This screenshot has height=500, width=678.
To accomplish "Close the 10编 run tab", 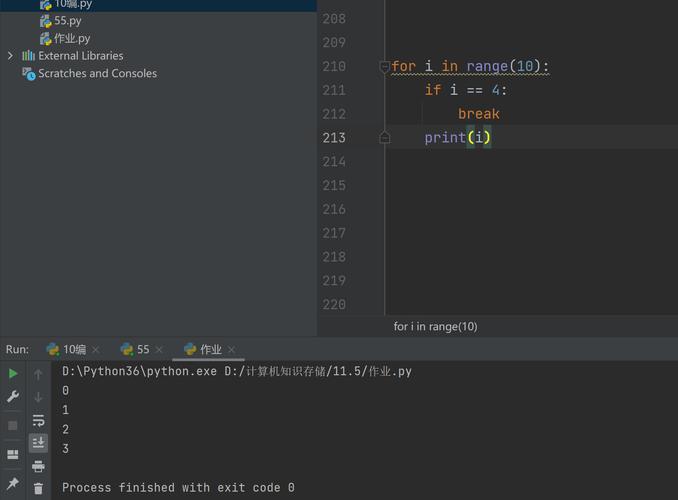I will 96,349.
